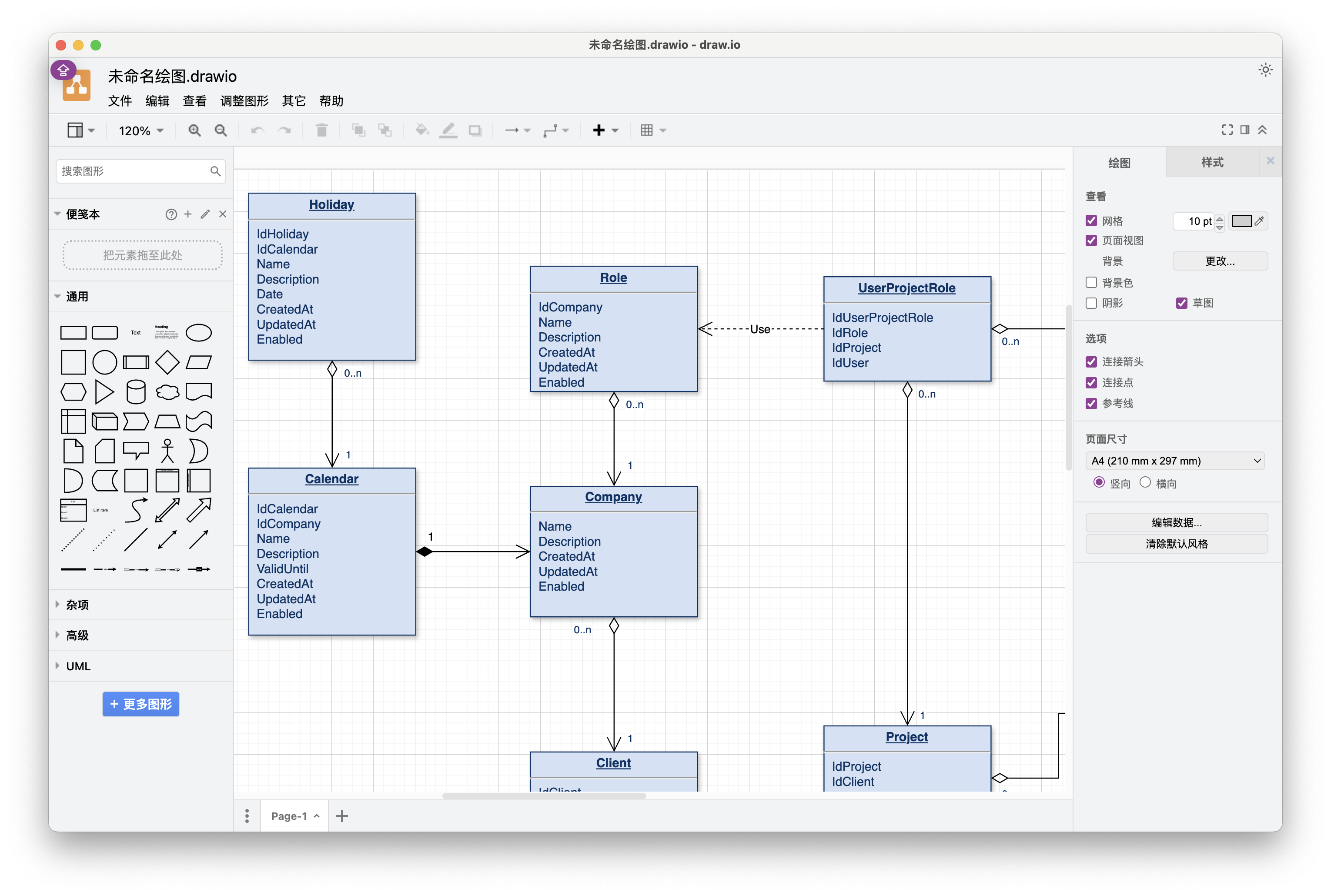Viewport: 1331px width, 896px height.
Task: Enable the 阴影 shadow checkbox
Action: pos(1091,303)
